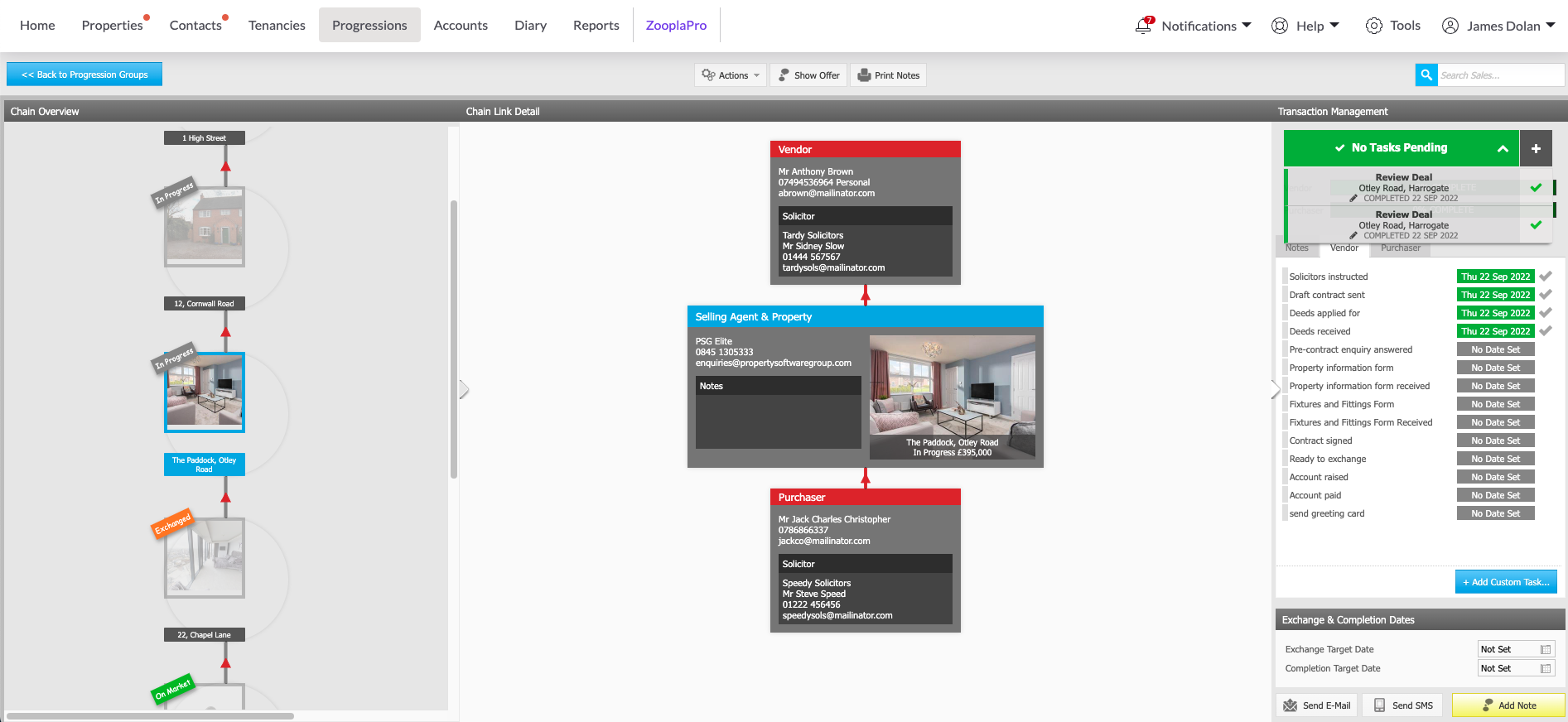Click the blue search magnifier icon
1568x722 pixels.
pos(1426,75)
